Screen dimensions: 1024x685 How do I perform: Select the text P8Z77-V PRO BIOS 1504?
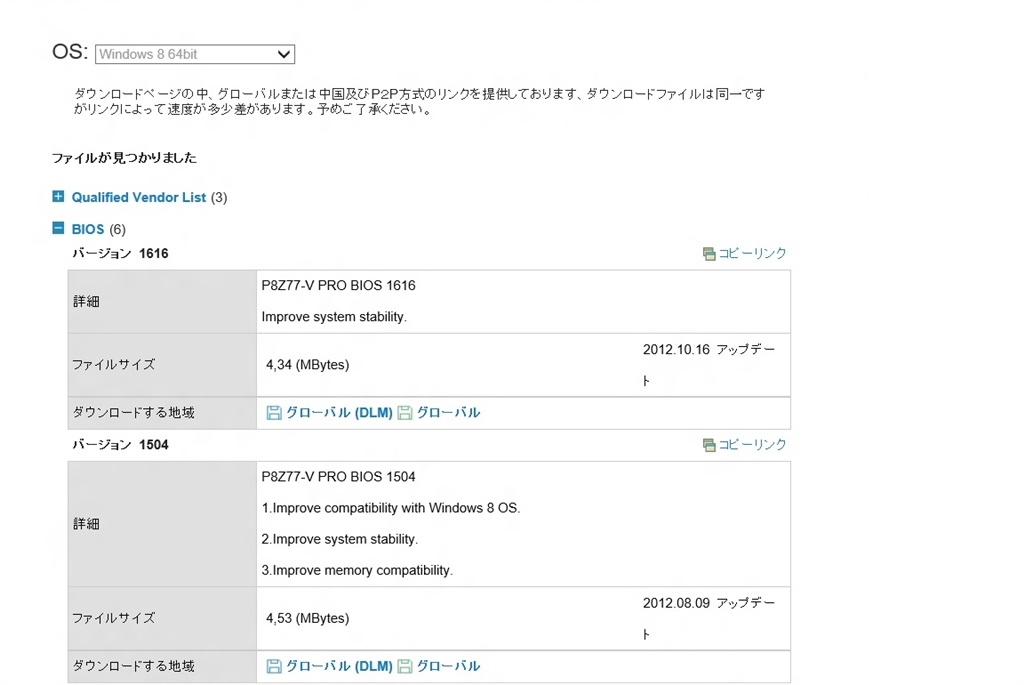(338, 477)
